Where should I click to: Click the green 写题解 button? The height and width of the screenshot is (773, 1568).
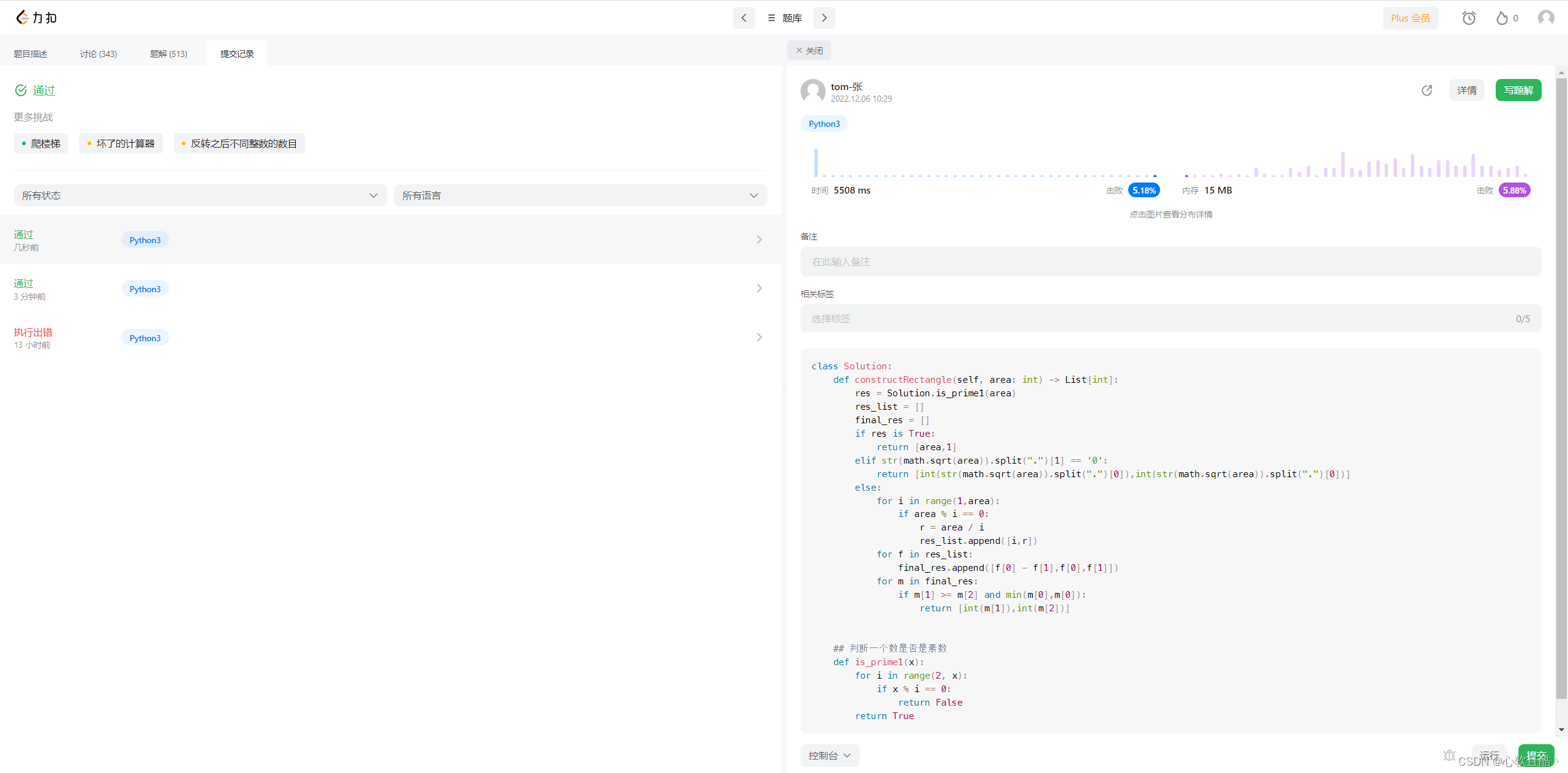(1518, 91)
